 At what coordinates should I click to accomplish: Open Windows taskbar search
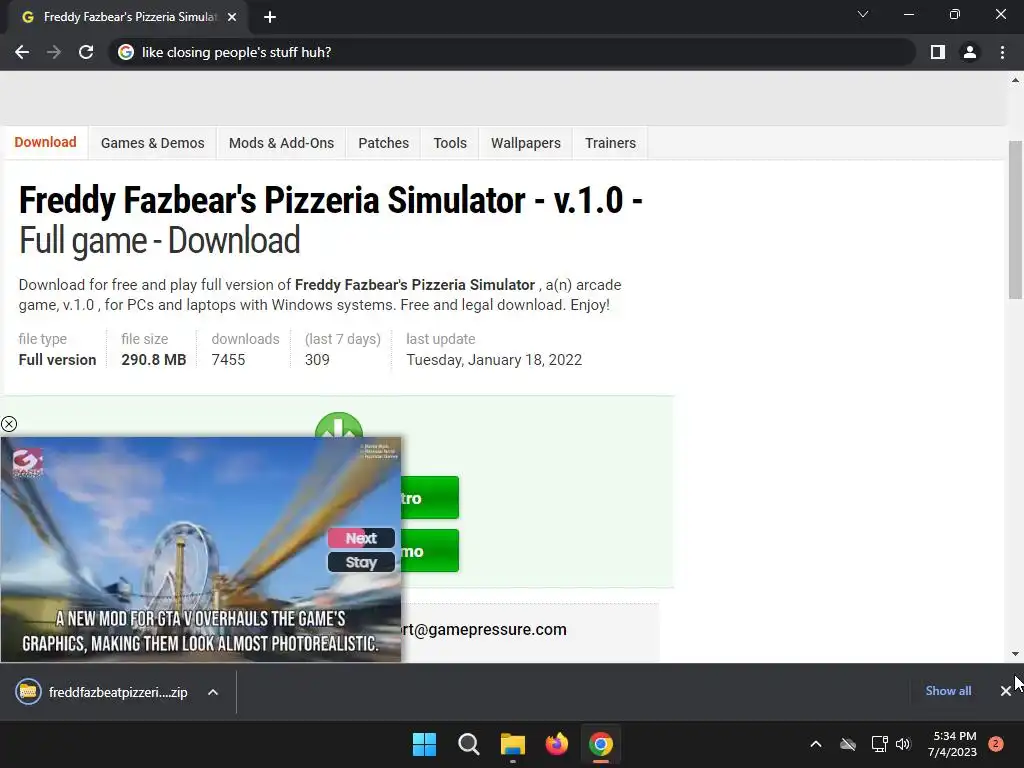click(468, 744)
